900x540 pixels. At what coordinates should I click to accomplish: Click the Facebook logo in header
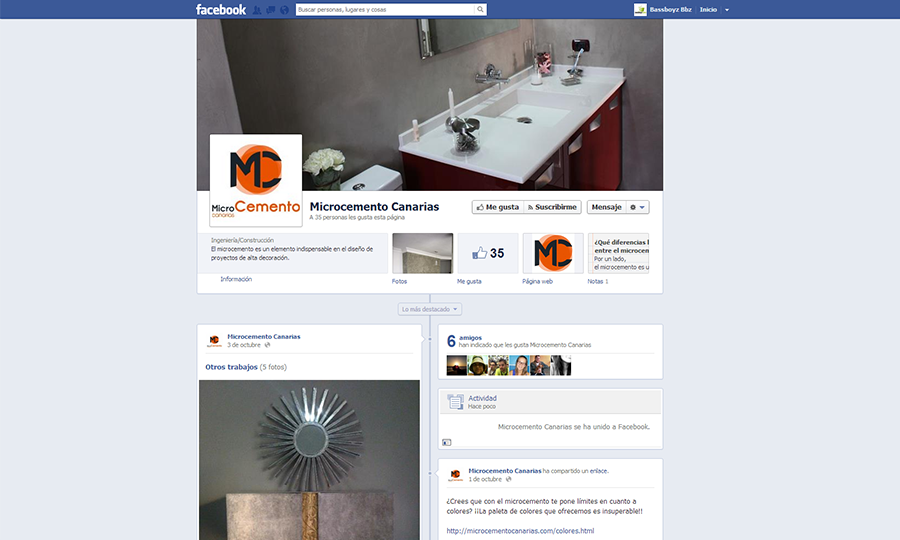click(x=220, y=9)
